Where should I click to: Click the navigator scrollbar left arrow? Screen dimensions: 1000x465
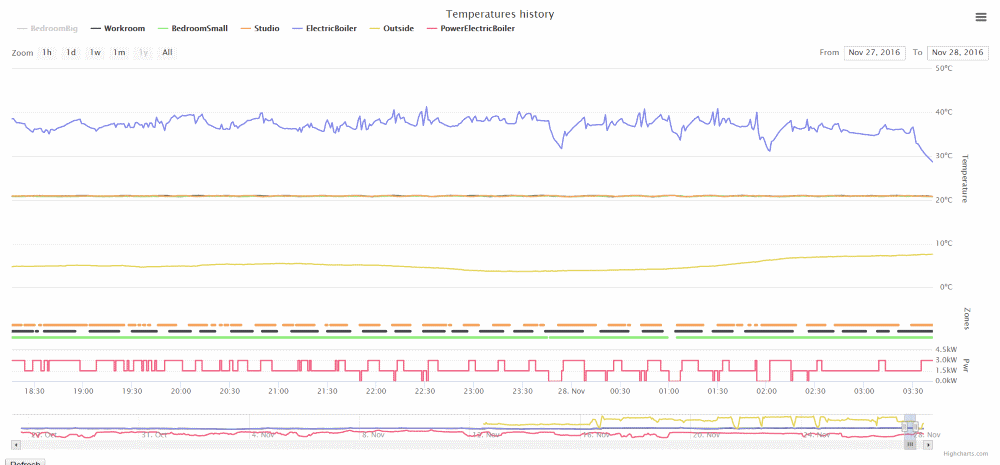coord(16,445)
